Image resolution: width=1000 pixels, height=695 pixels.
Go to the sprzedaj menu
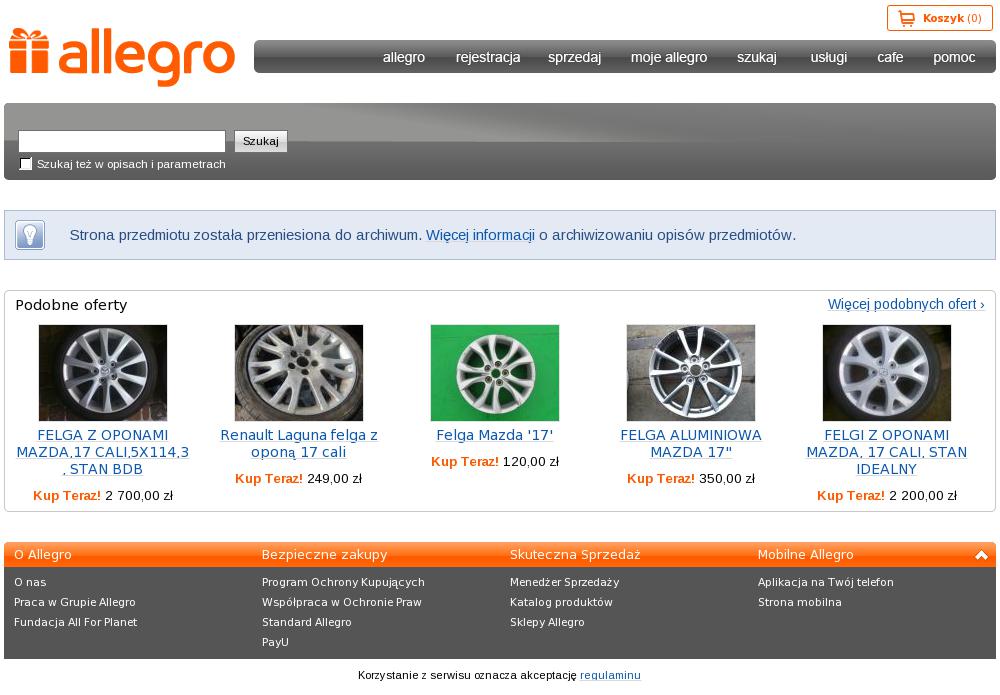click(575, 57)
